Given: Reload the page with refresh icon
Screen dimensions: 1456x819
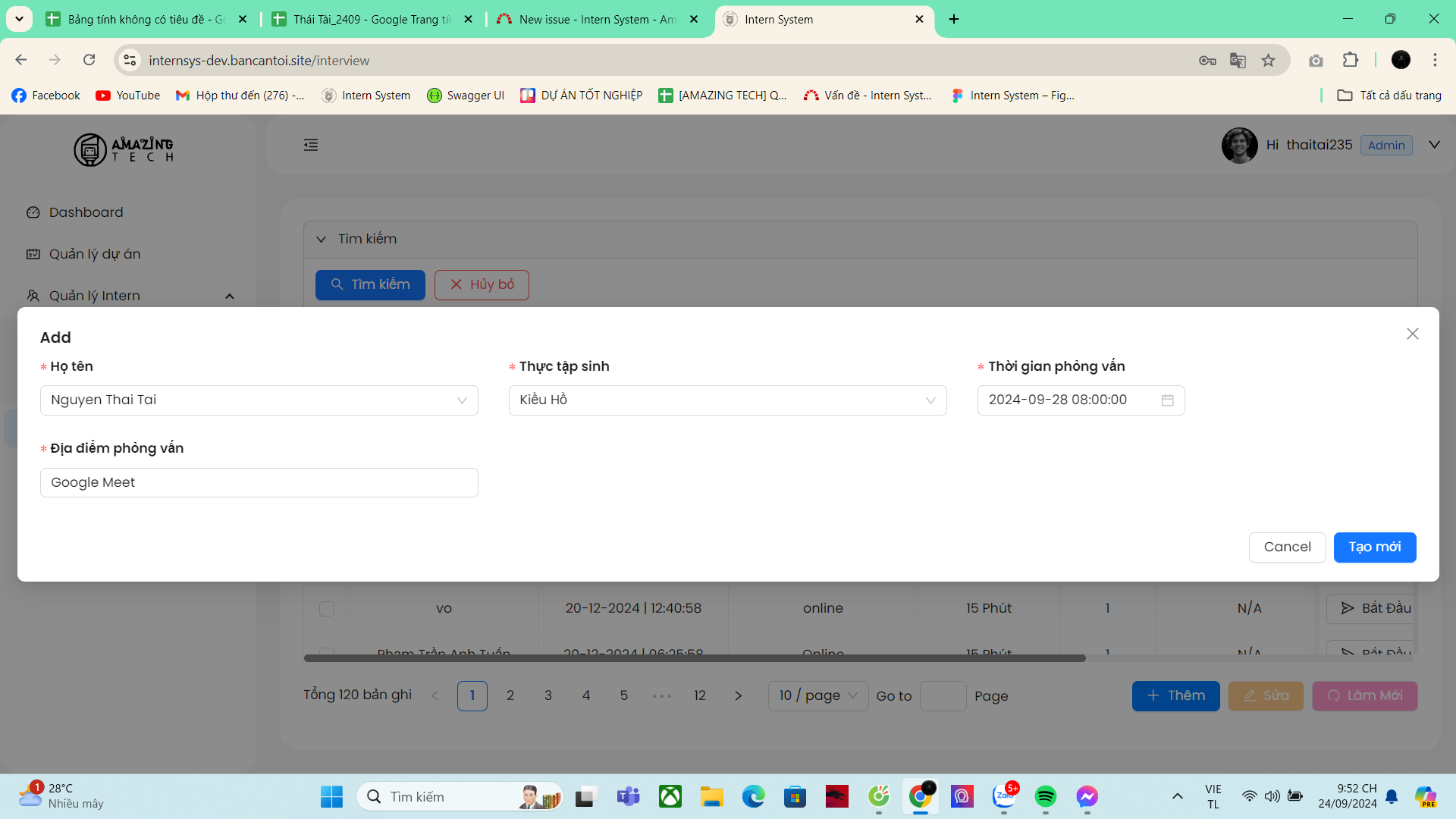Looking at the screenshot, I should [x=89, y=60].
